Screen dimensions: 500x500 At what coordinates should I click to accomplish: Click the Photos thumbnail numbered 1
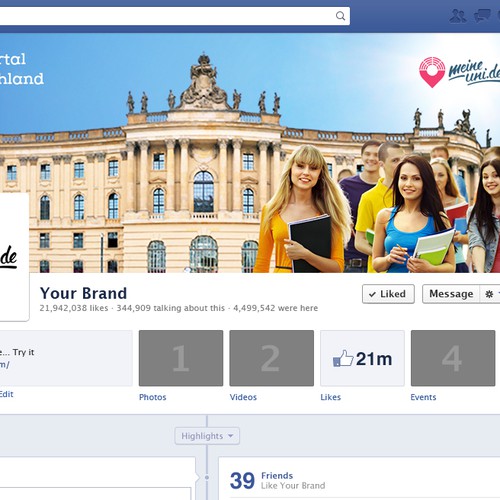181,358
